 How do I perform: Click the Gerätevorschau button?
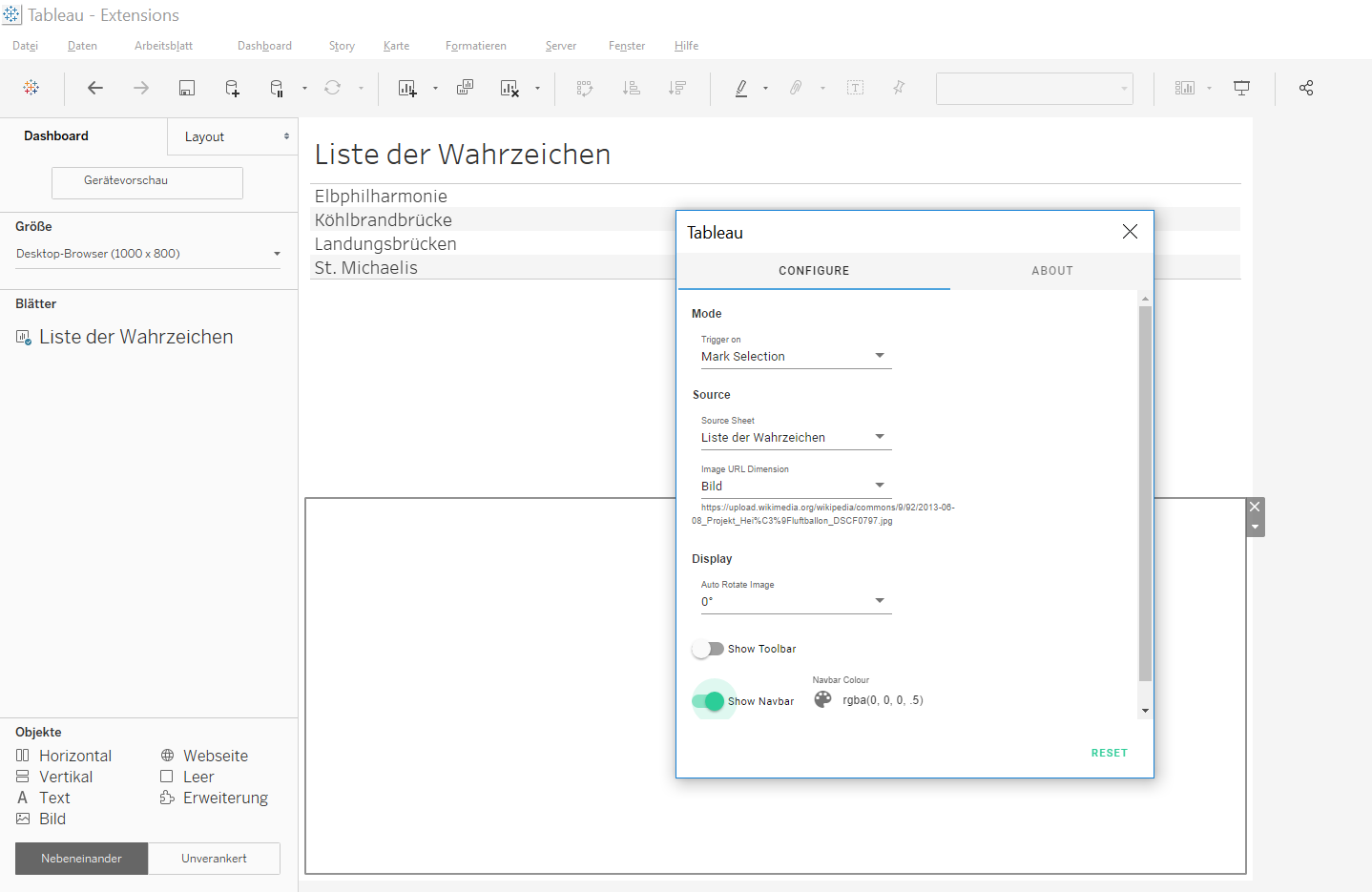pos(147,182)
